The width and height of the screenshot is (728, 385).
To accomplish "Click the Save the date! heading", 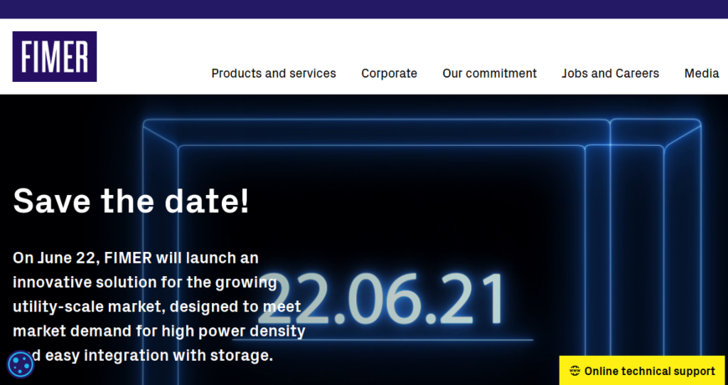I will coord(131,201).
